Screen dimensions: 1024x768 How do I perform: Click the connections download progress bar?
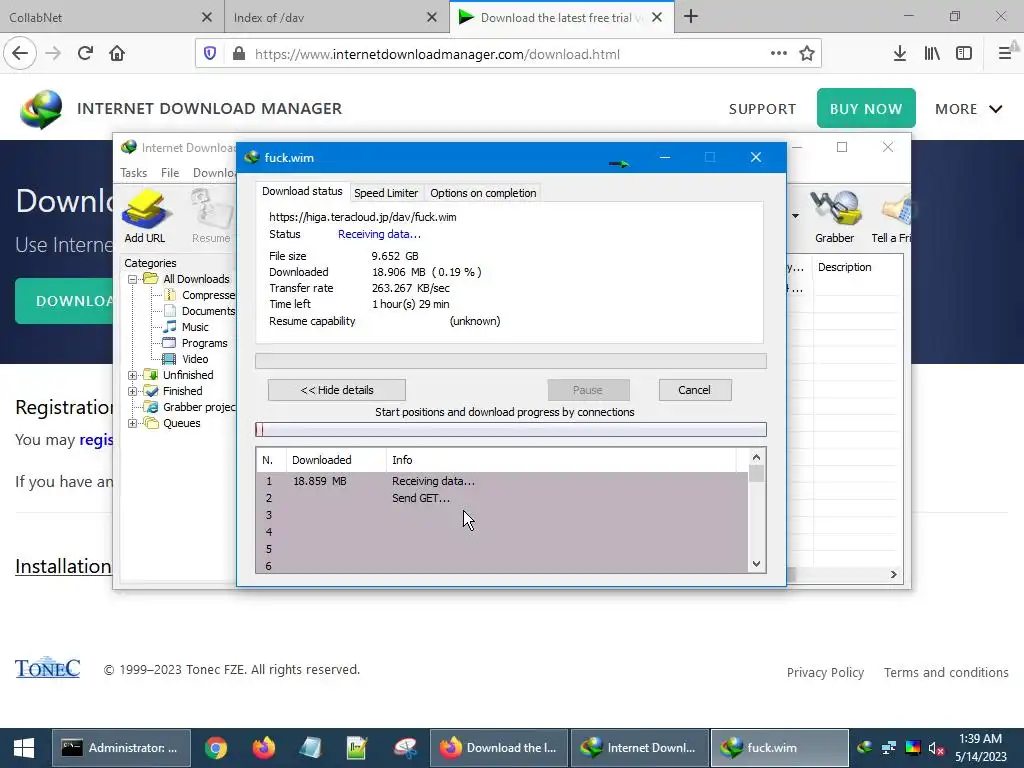pyautogui.click(x=511, y=429)
